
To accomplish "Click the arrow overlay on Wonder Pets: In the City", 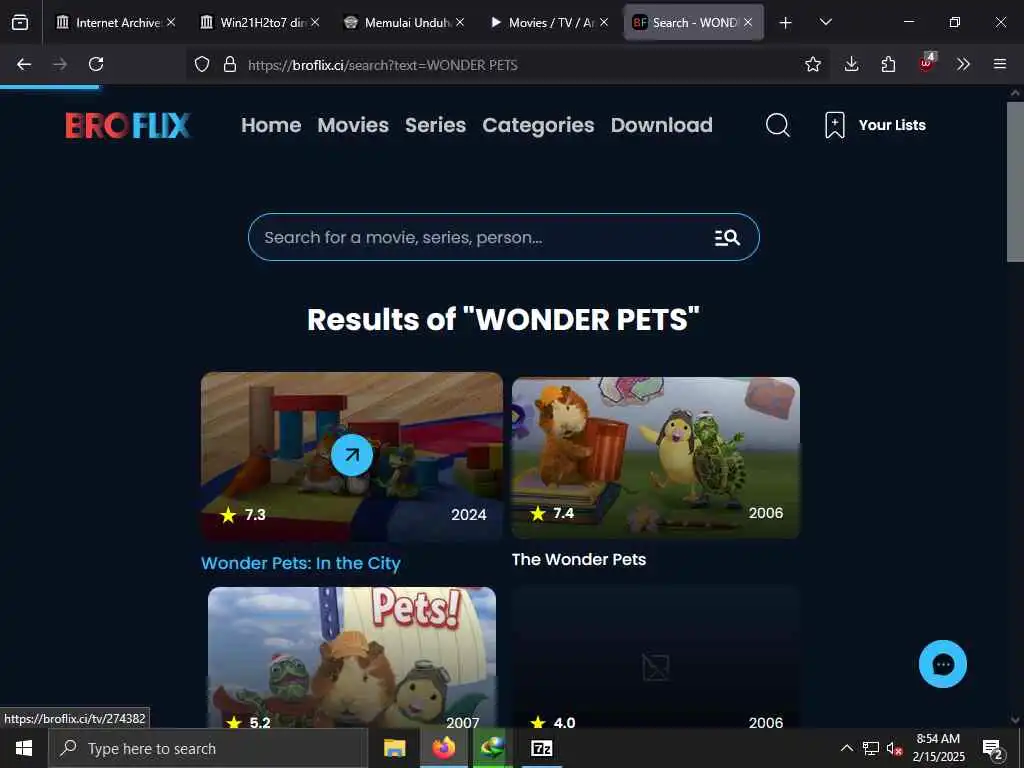I will coord(352,455).
